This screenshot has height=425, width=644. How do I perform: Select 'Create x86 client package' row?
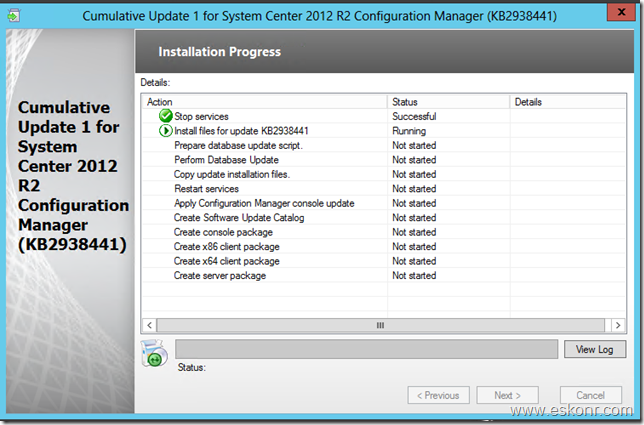(x=384, y=247)
